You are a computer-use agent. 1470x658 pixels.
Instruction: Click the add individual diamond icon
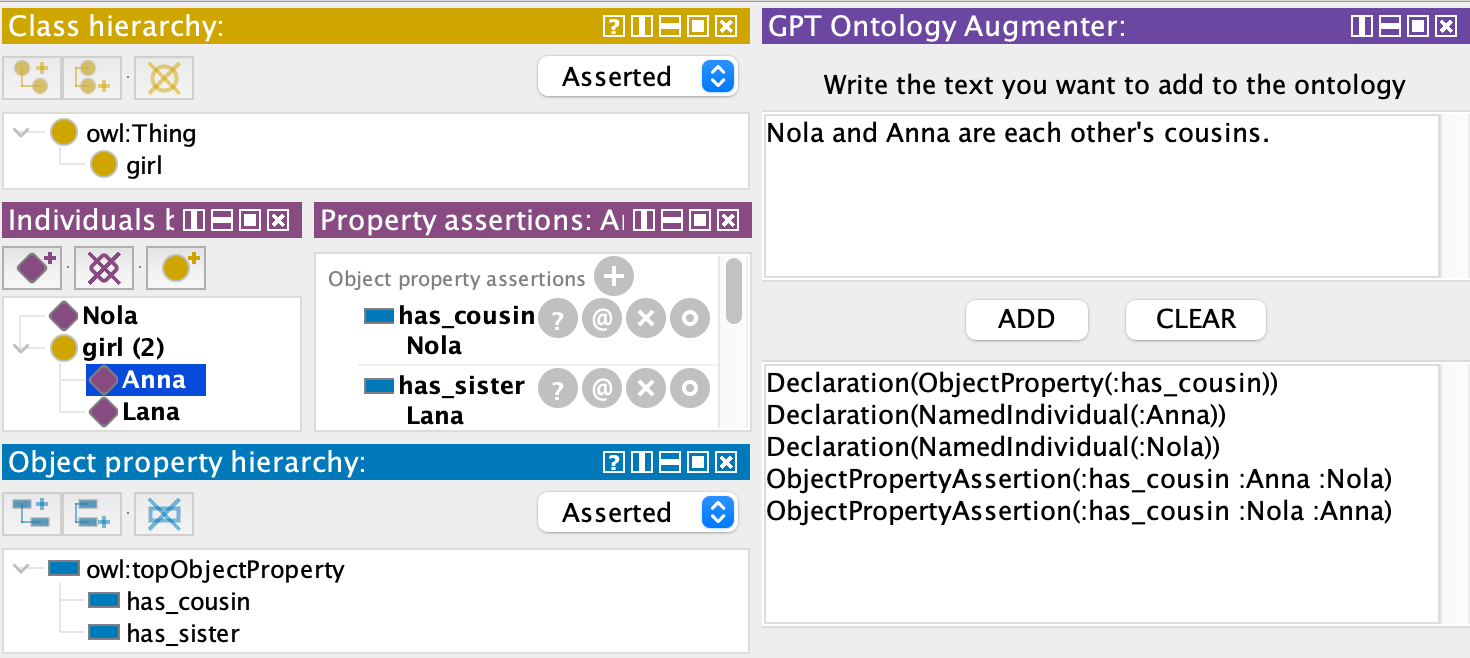click(x=33, y=268)
